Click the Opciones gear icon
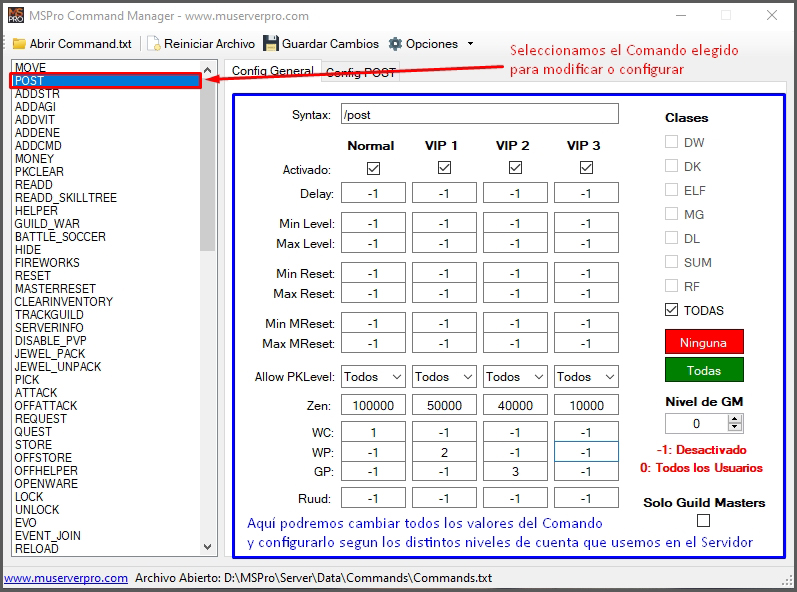The image size is (797, 592). tap(395, 44)
